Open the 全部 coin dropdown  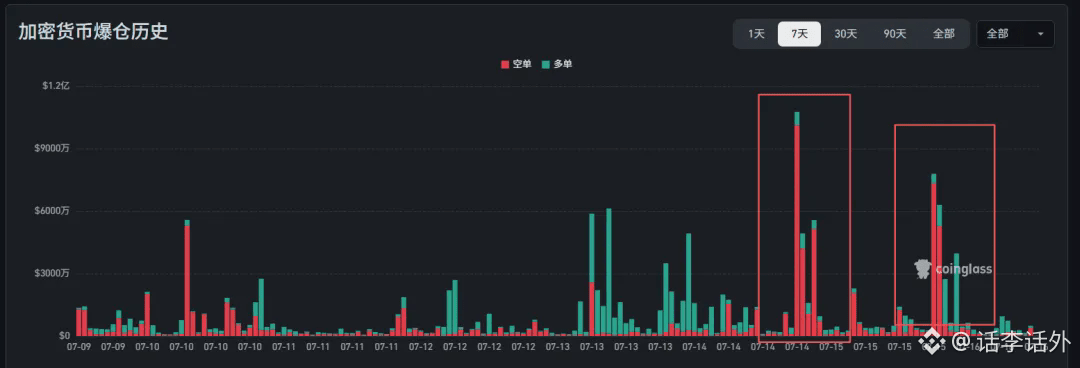1015,34
